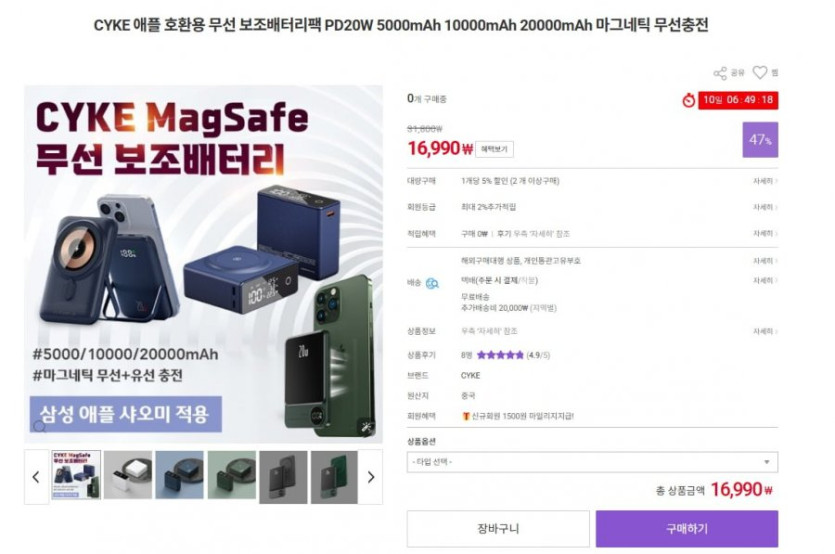Viewport: 835px width, 554px height.
Task: Select the green power bank thumbnail
Action: pyautogui.click(x=232, y=475)
